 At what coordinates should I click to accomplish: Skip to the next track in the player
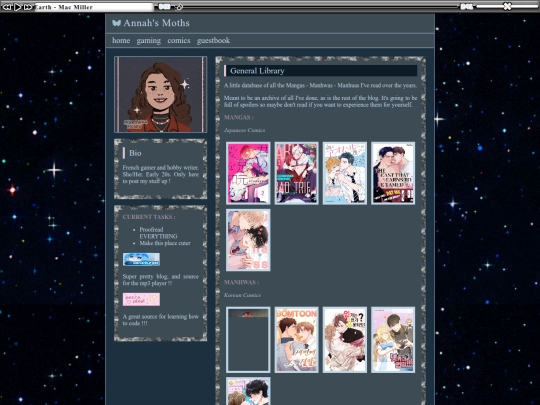[28, 7]
